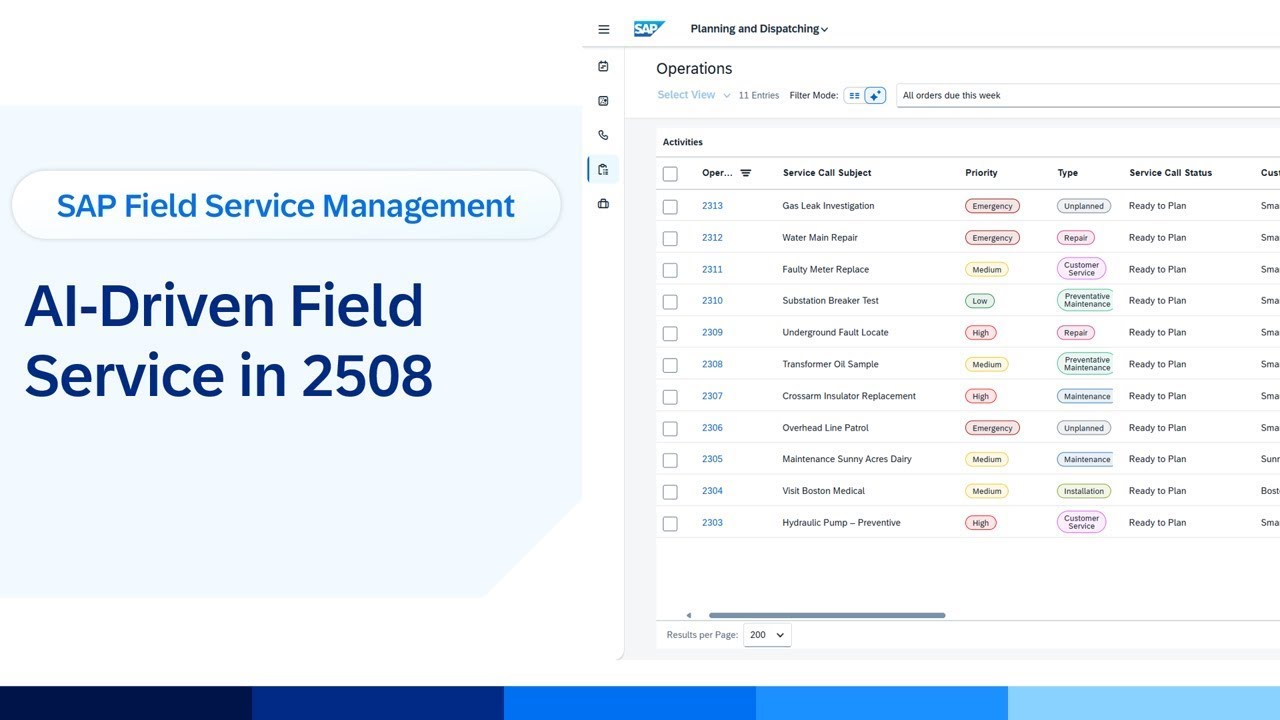Open operation link 2311
Viewport: 1280px width, 720px height.
click(x=712, y=269)
